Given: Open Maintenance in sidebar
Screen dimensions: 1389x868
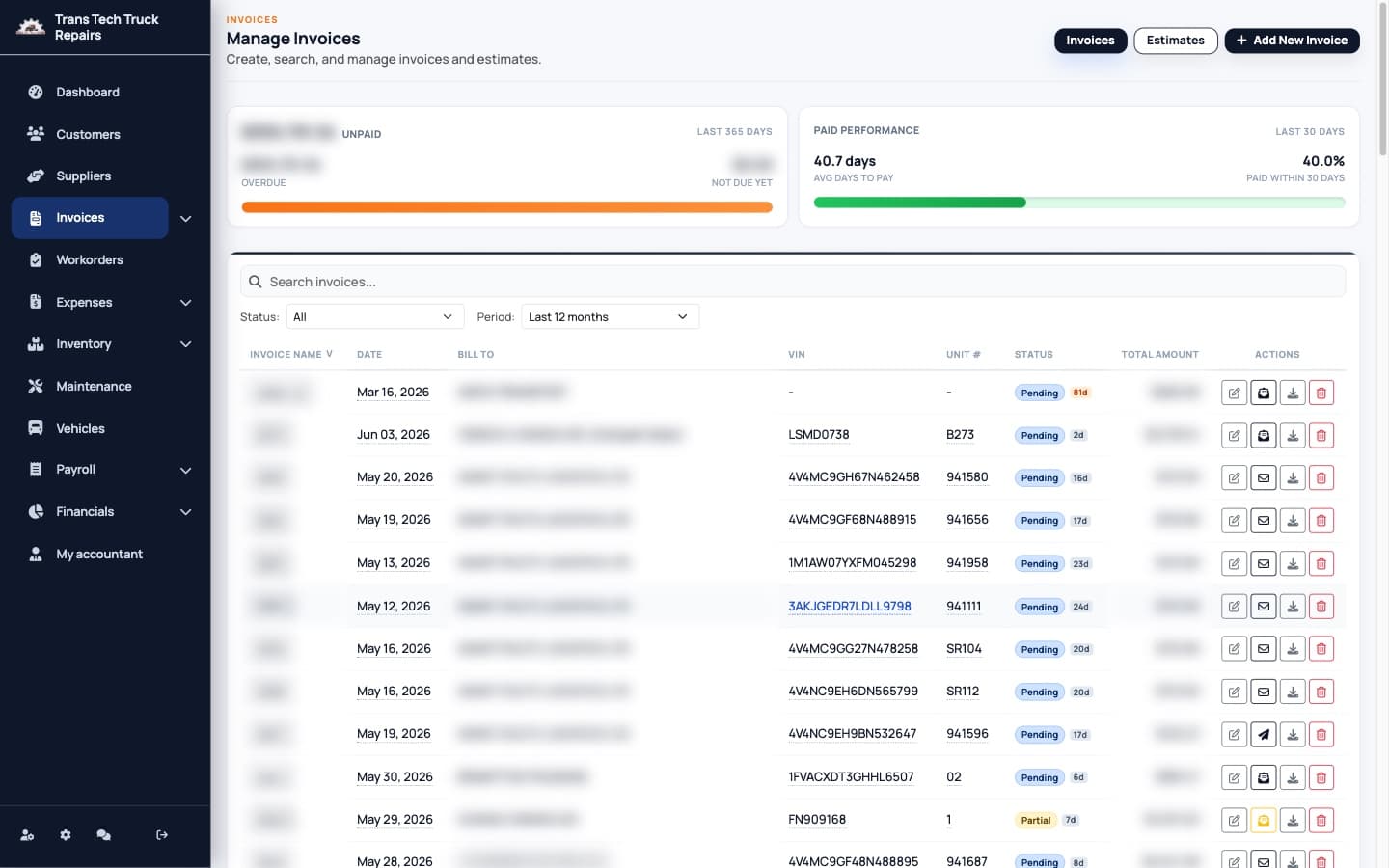Looking at the screenshot, I should click(94, 386).
